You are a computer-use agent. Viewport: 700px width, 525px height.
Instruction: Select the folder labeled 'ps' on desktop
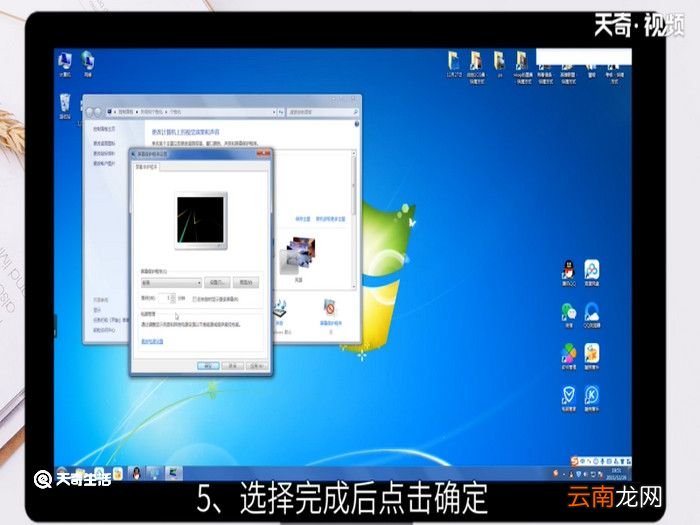(499, 64)
